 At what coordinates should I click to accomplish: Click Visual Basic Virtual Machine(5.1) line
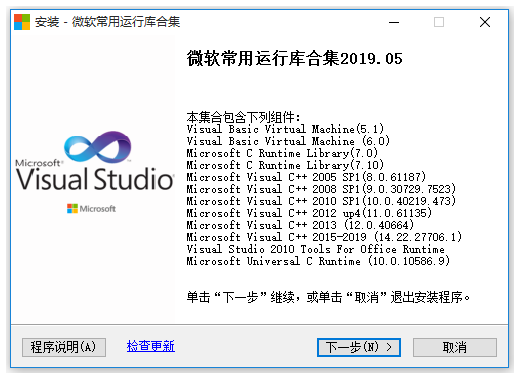285,129
